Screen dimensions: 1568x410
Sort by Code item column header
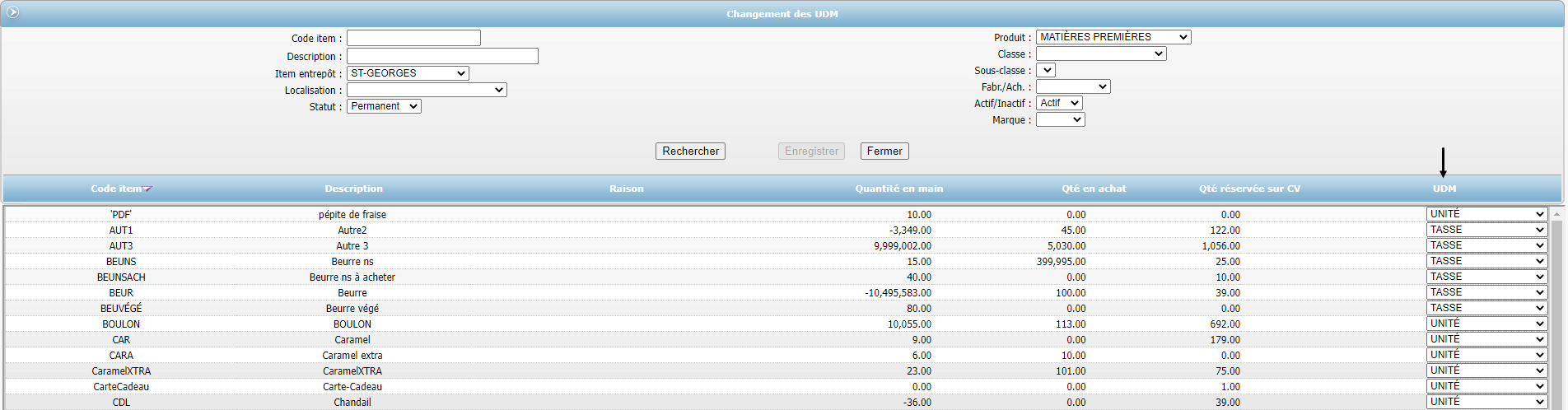(116, 189)
